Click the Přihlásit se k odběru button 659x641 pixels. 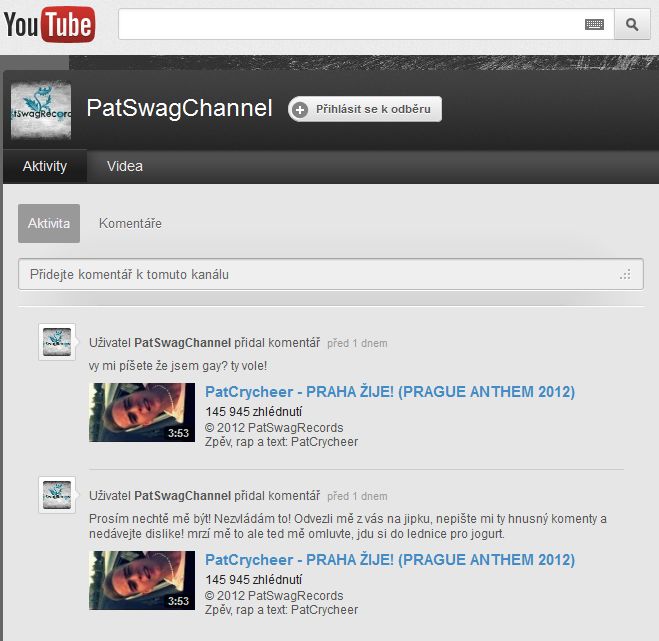tap(365, 109)
